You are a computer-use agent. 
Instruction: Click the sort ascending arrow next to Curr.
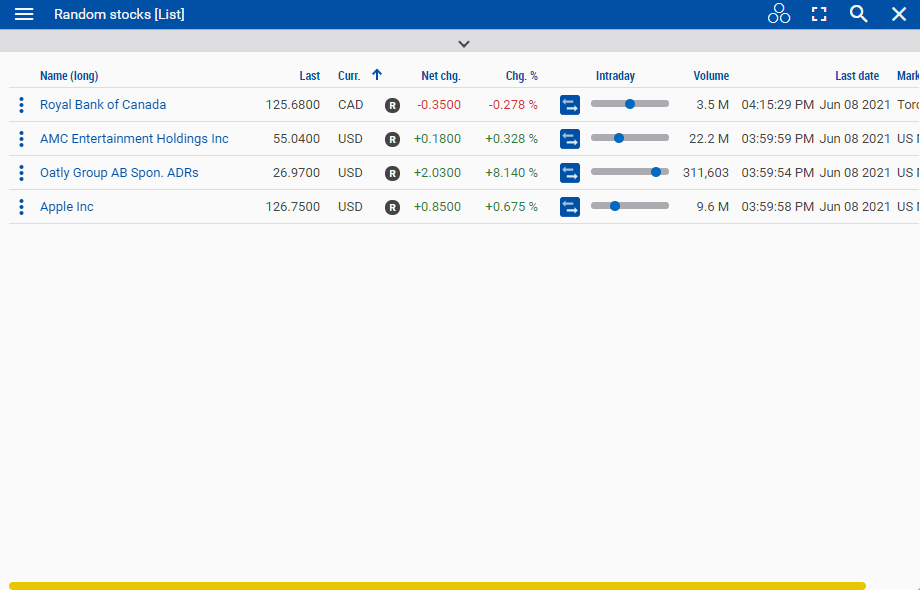(377, 74)
